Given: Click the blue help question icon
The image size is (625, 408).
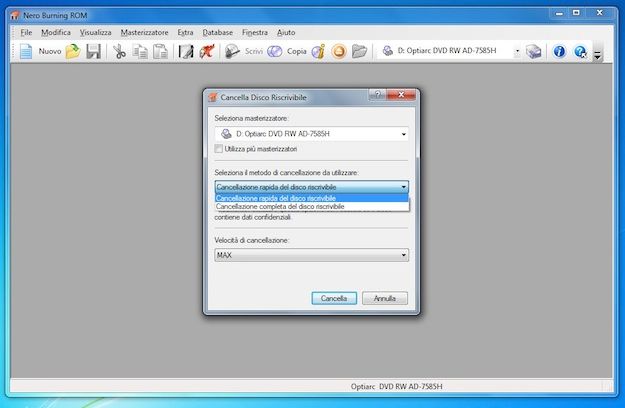Looking at the screenshot, I should 580,51.
